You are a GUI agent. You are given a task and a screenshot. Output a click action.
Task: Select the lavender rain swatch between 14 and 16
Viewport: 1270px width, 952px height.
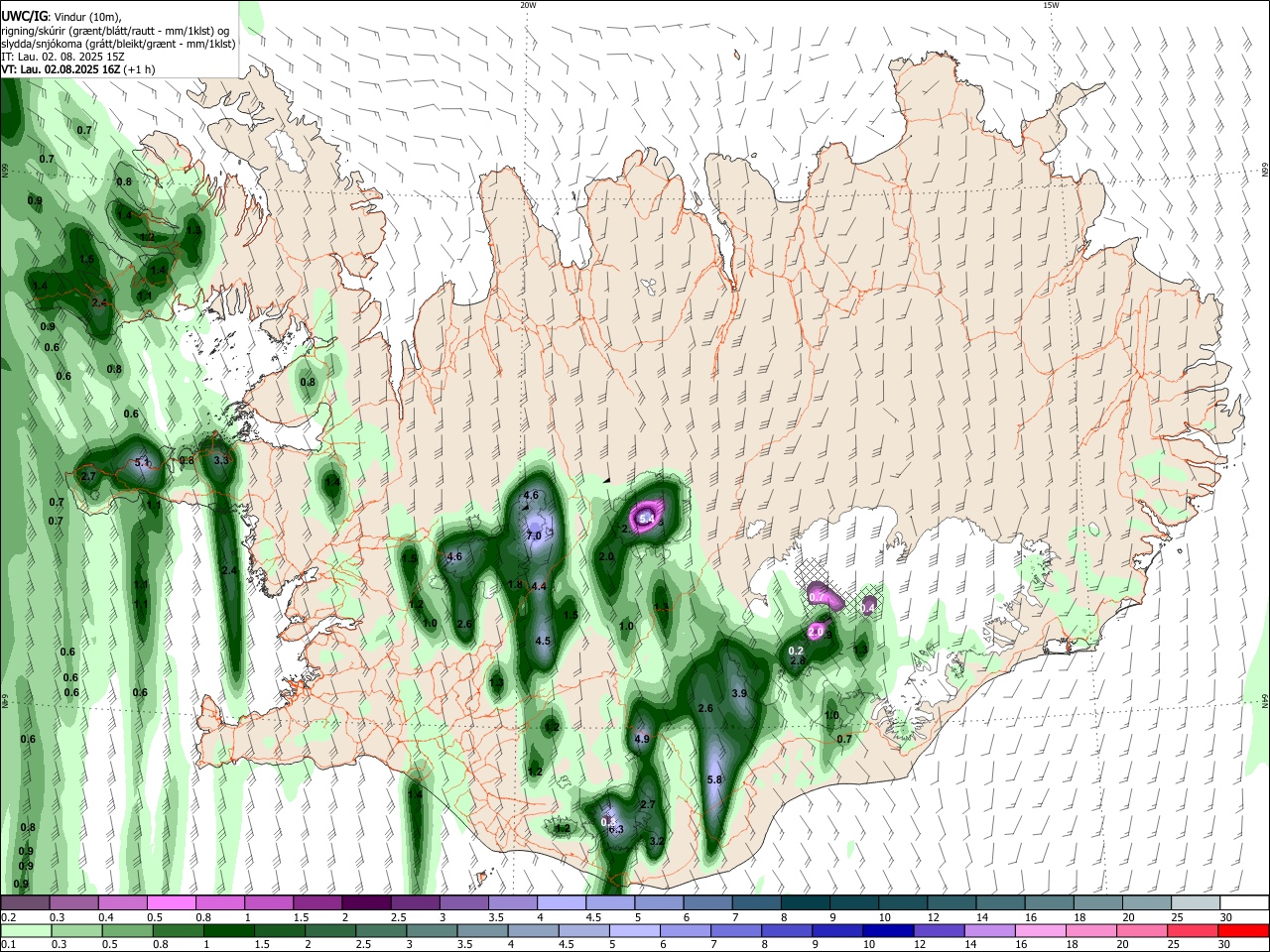989,930
